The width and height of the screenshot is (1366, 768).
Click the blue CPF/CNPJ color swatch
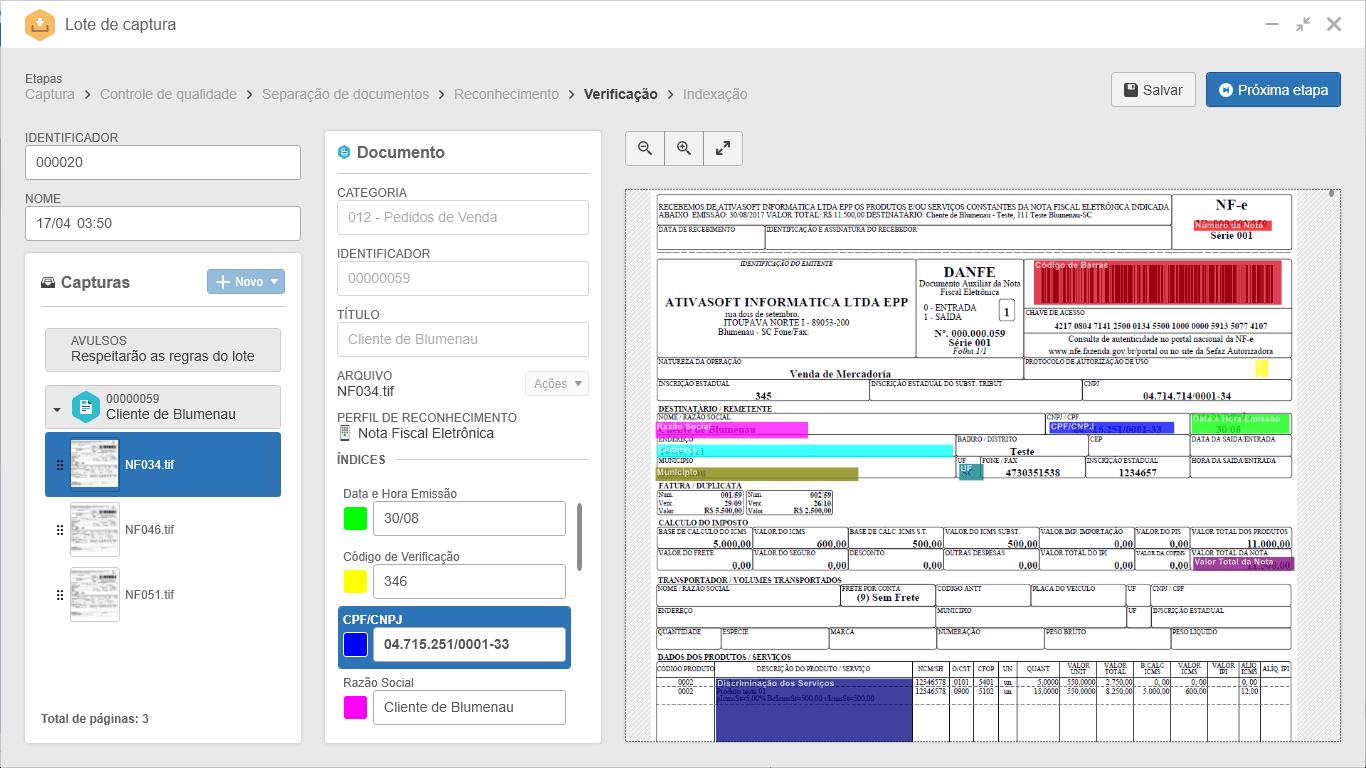tap(355, 645)
